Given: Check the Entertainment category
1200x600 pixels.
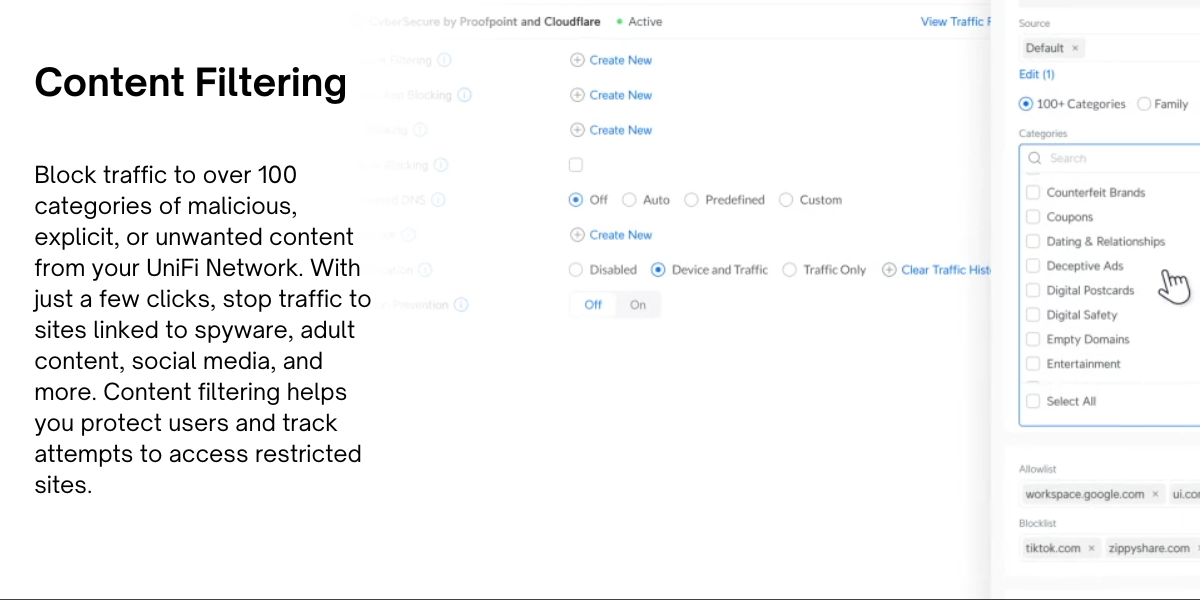Looking at the screenshot, I should point(1033,364).
